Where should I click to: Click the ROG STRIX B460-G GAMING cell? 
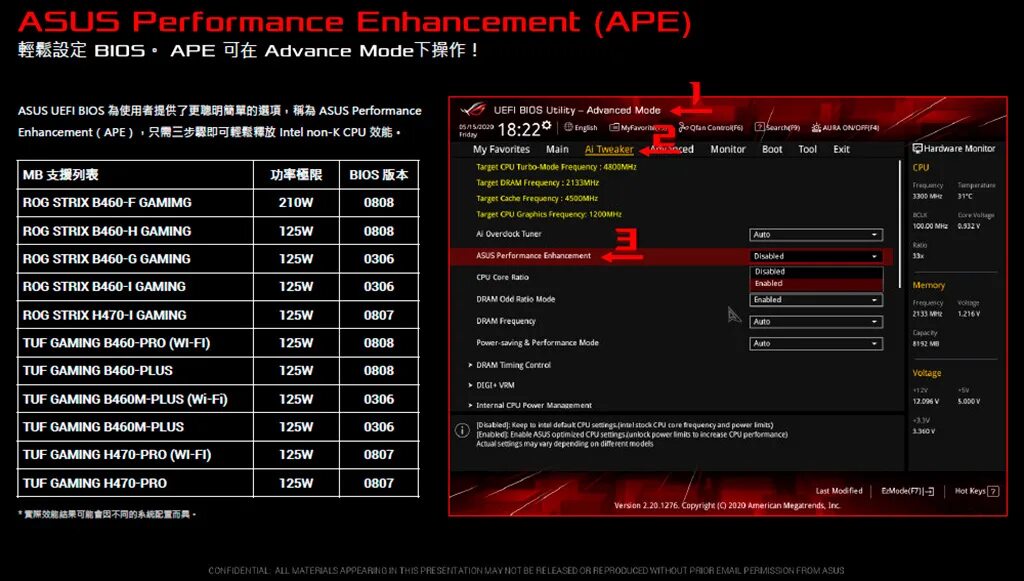pos(135,259)
